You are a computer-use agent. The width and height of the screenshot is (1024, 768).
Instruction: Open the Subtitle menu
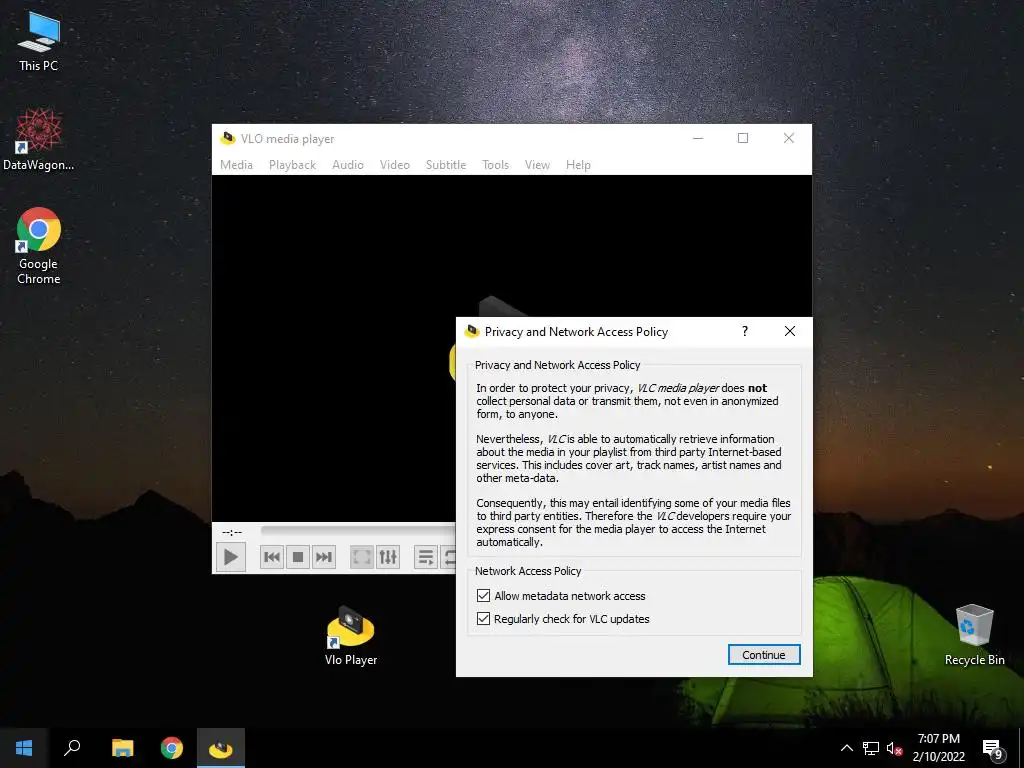446,165
